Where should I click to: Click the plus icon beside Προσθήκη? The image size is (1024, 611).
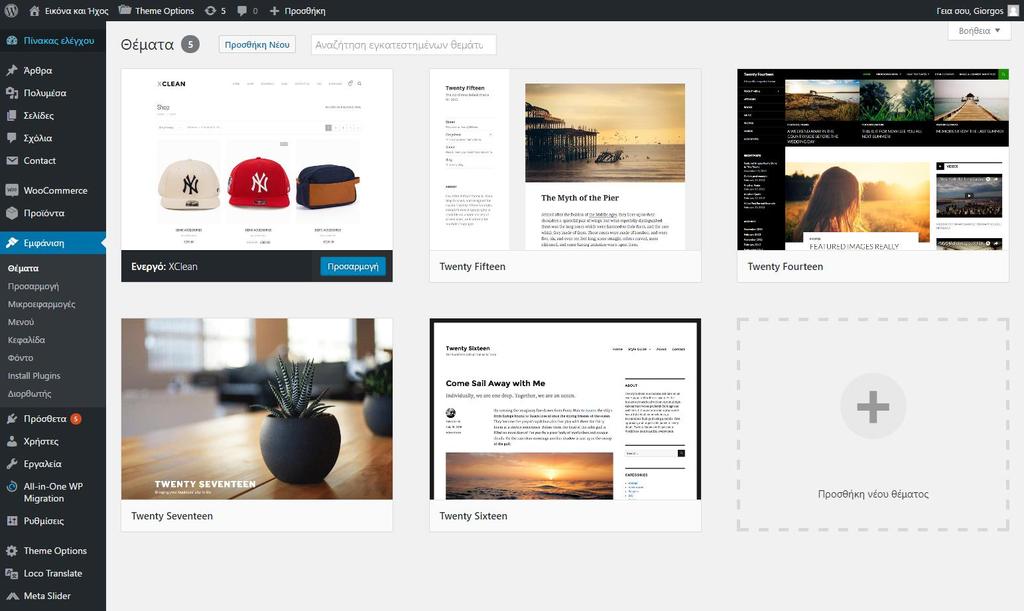coord(274,10)
